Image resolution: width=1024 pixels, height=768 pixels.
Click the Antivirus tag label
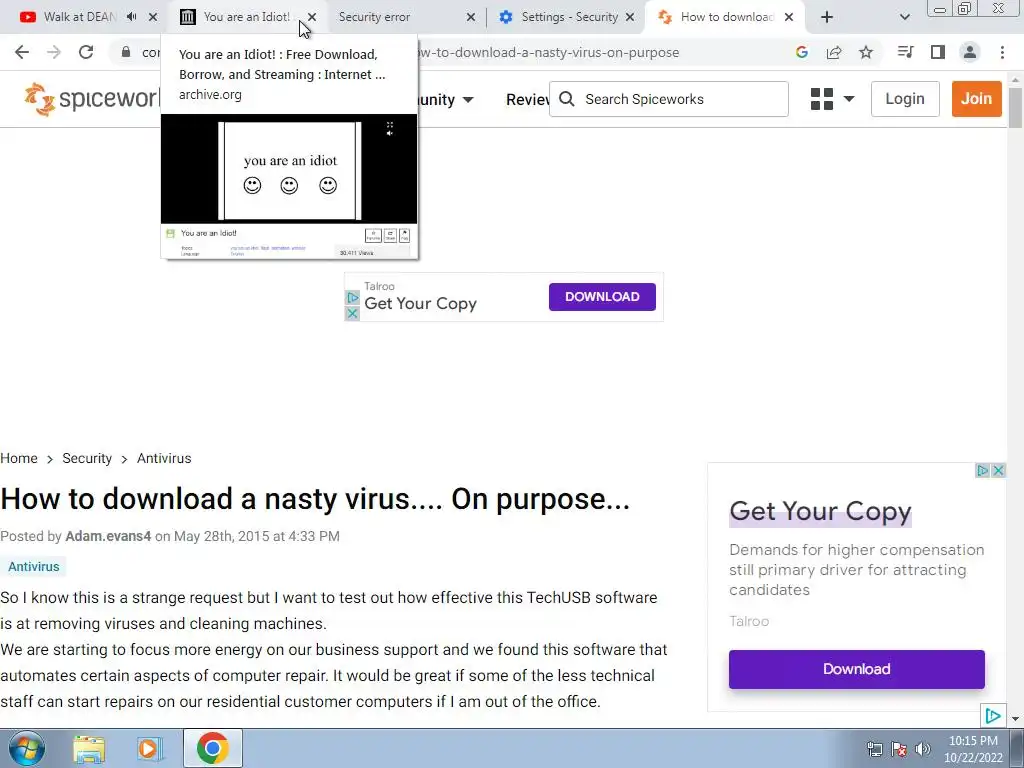[33, 567]
